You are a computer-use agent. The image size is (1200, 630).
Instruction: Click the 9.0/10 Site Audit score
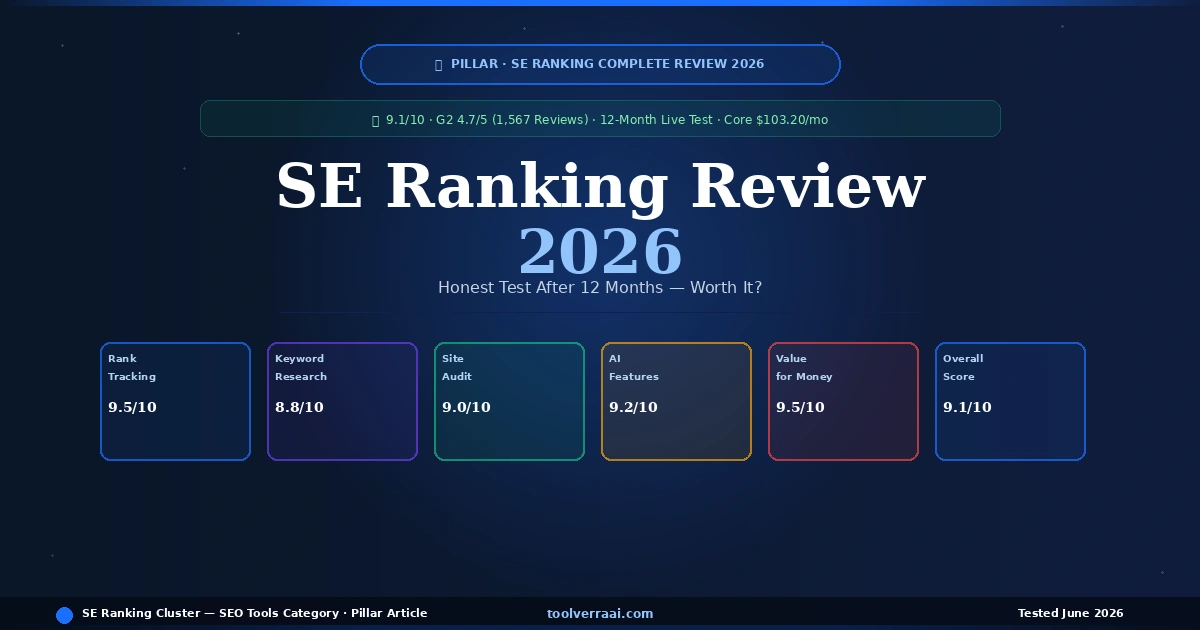point(466,407)
